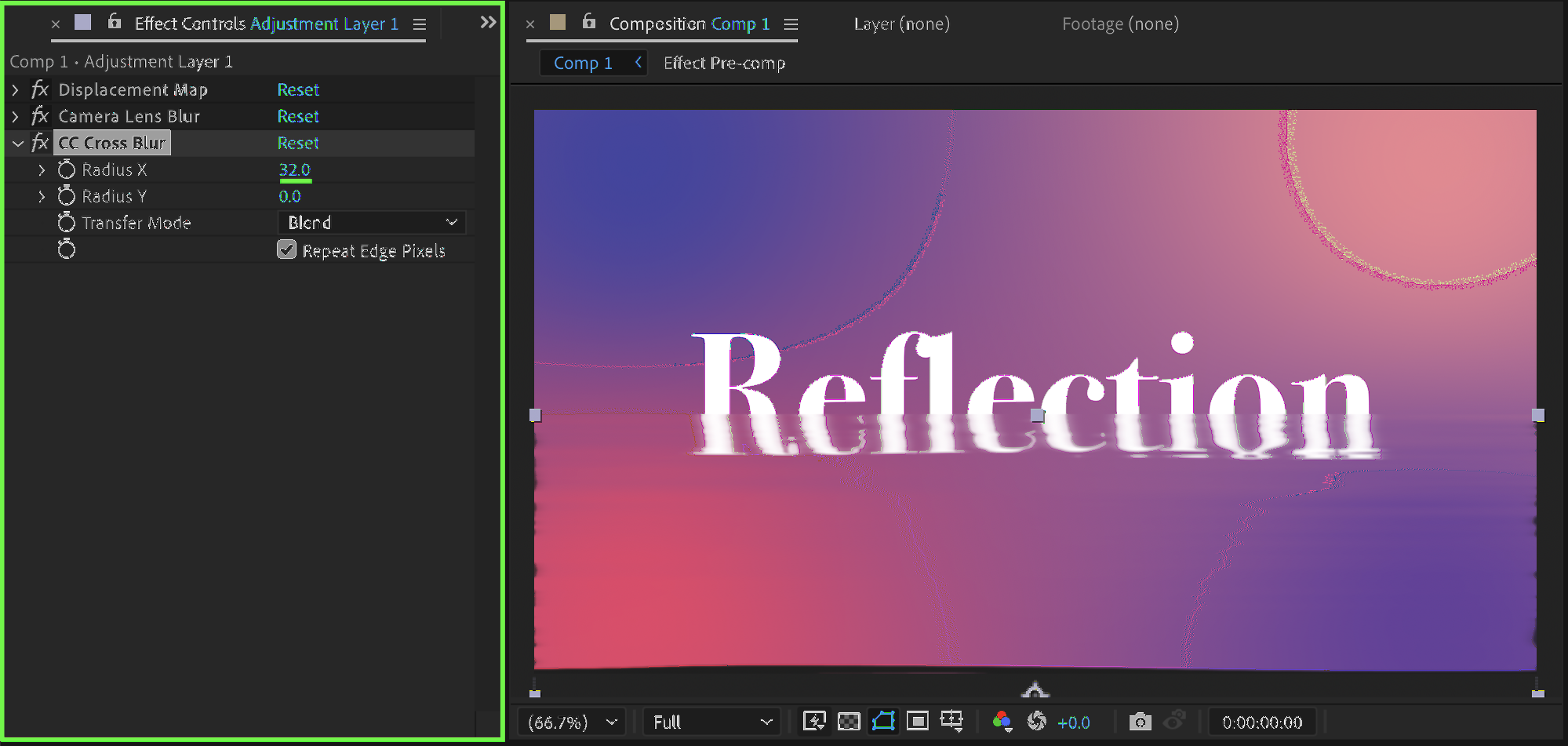Click the Region of Interest icon
The height and width of the screenshot is (746, 1568).
(x=917, y=721)
